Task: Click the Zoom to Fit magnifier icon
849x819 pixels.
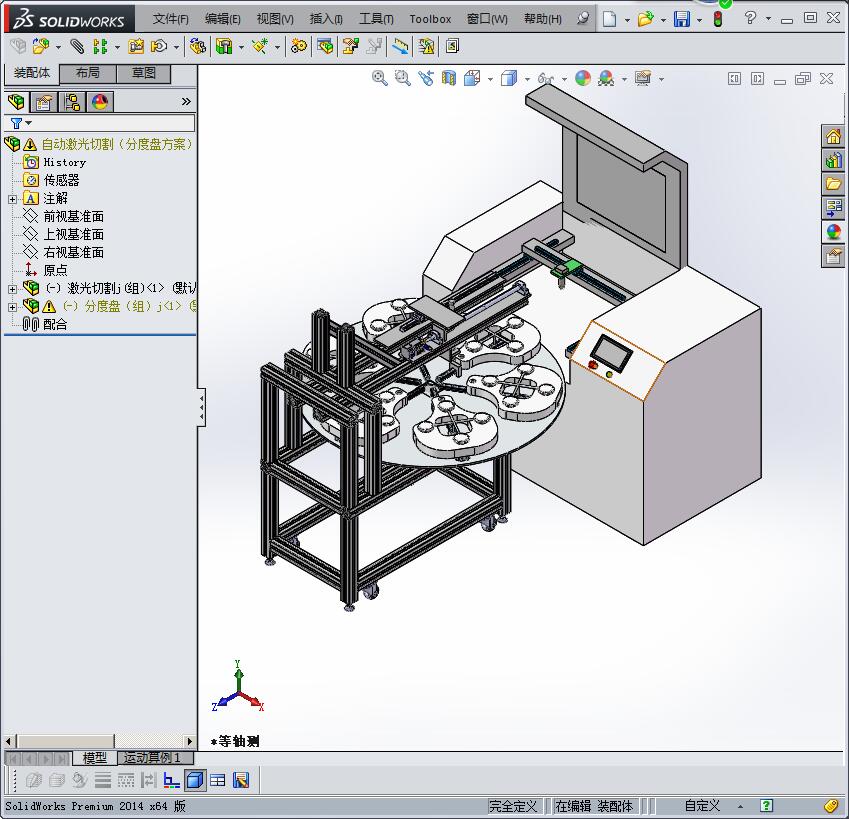Action: (380, 78)
